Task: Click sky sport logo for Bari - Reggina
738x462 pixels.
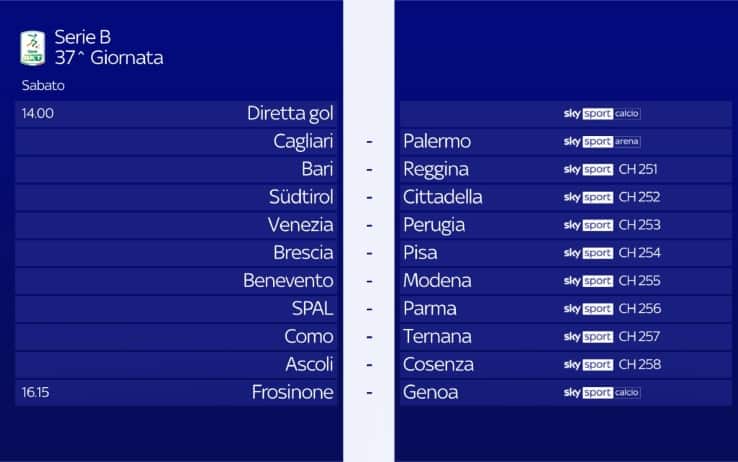Action: 588,170
